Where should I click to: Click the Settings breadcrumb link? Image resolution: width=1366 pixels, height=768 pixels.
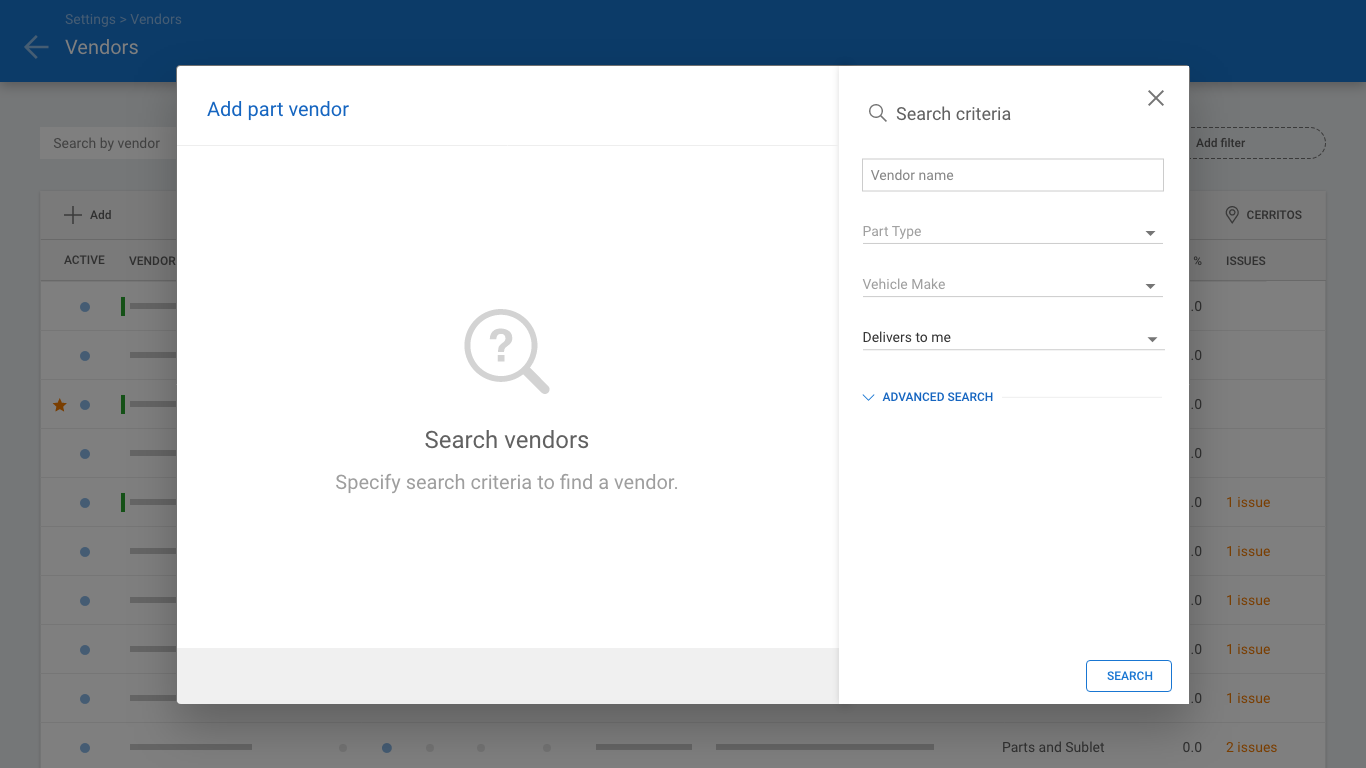(x=90, y=19)
